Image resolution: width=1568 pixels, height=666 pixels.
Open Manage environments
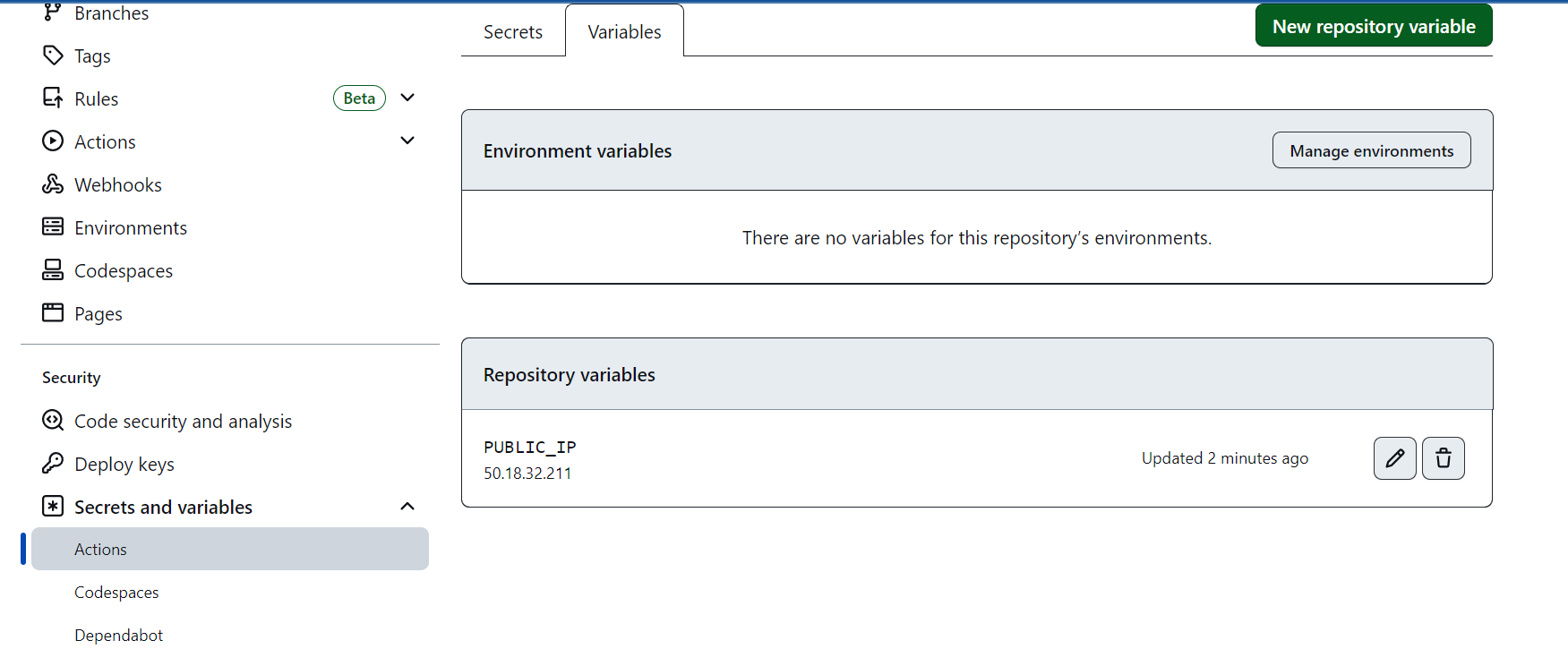1371,151
